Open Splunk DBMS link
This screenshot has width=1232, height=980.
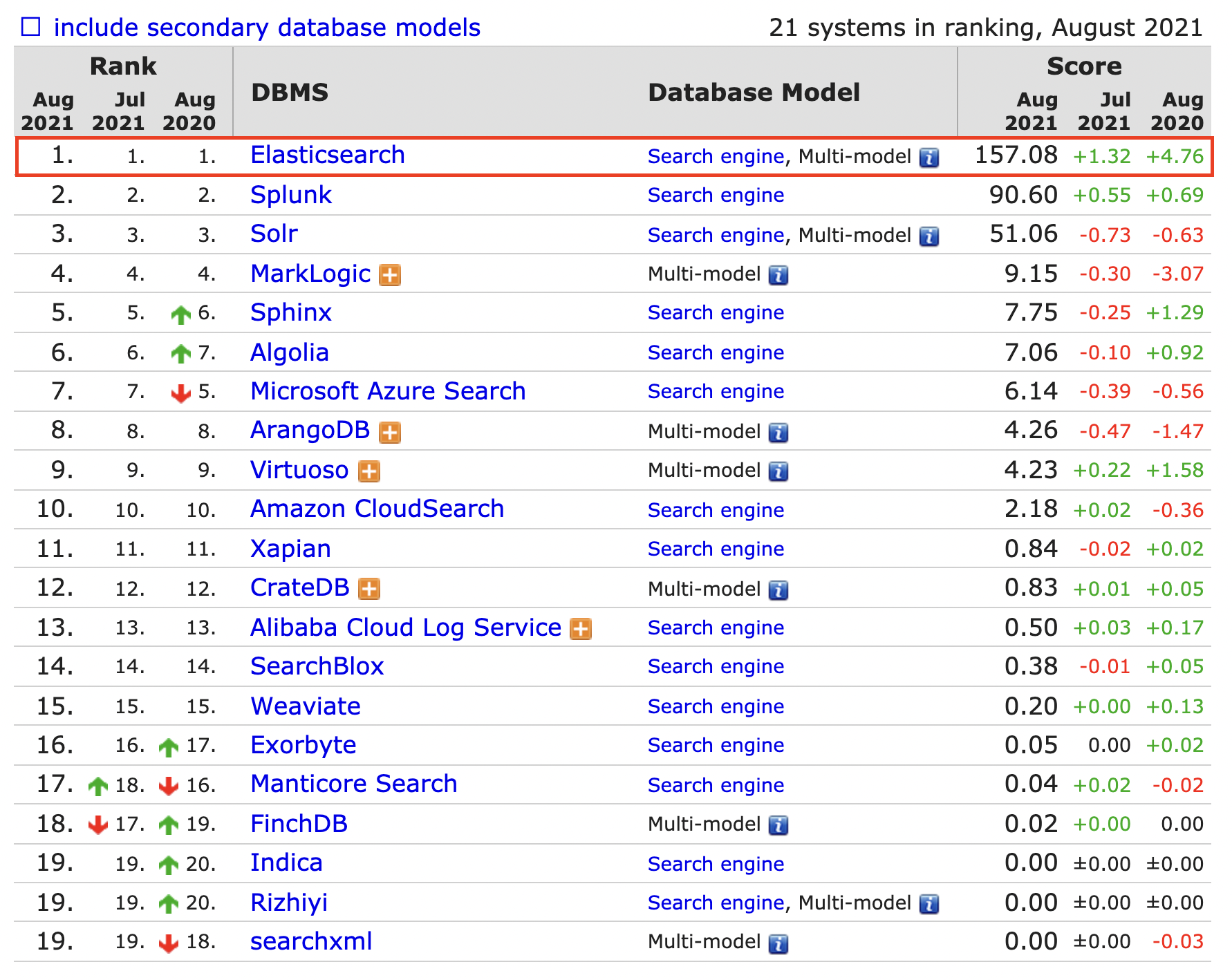coord(291,195)
